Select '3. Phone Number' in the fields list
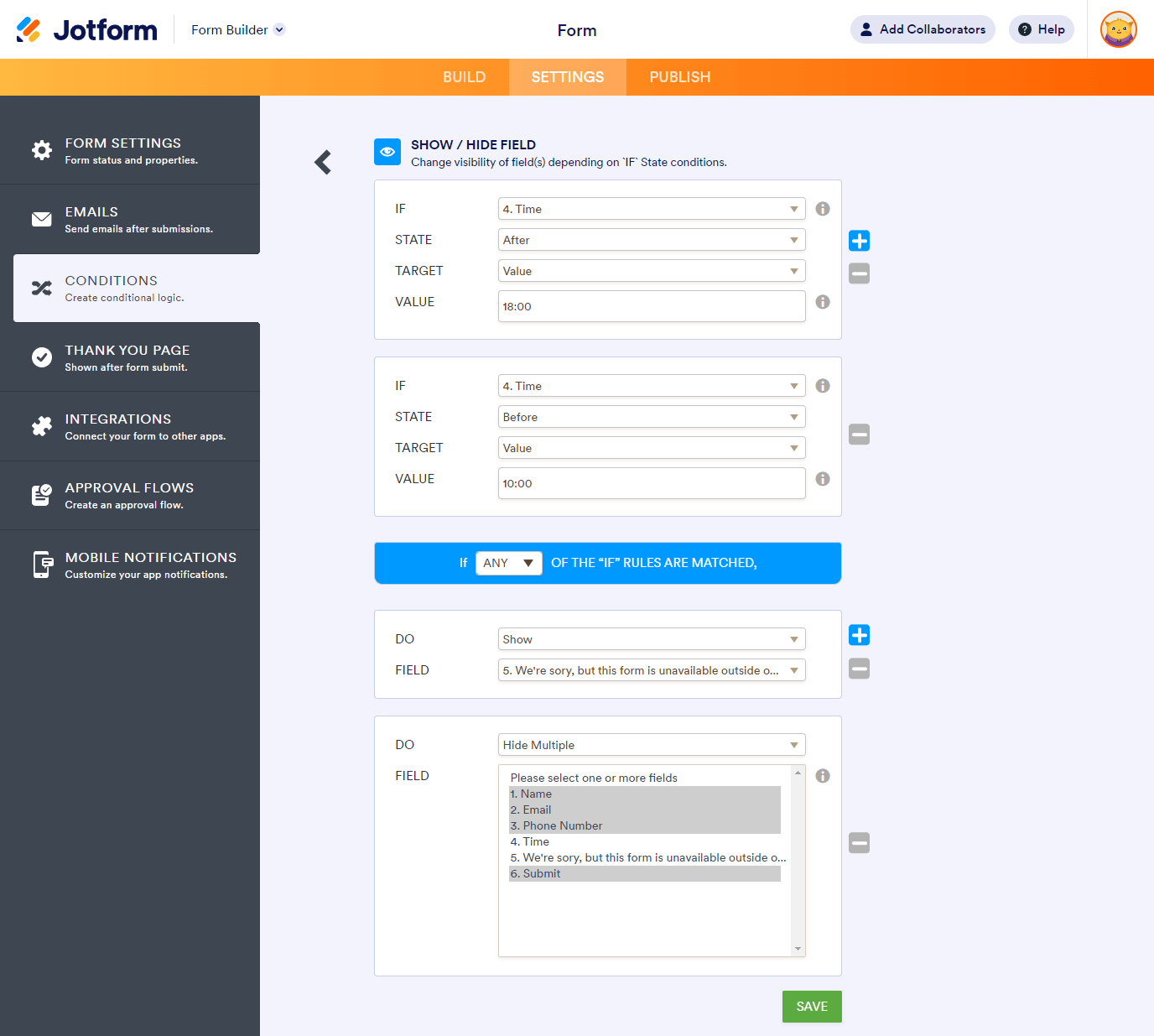The width and height of the screenshot is (1154, 1036). pos(645,825)
